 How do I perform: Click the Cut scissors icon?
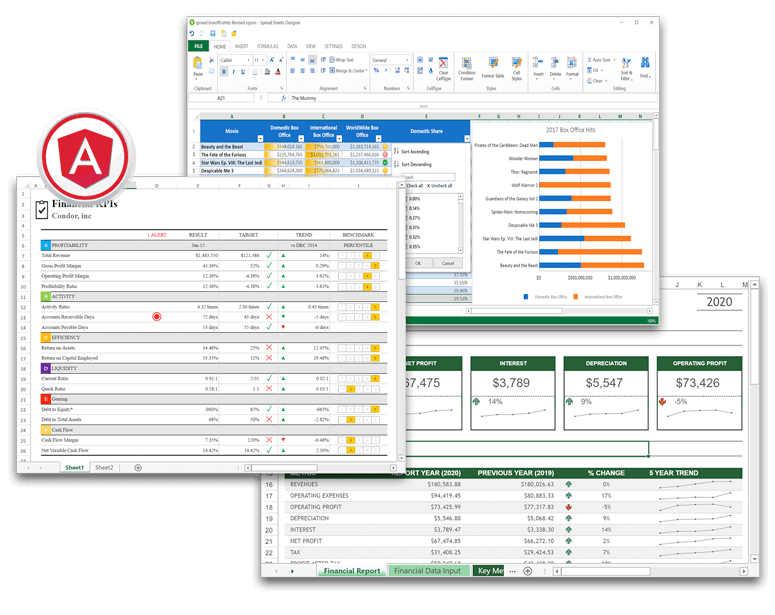pos(211,60)
